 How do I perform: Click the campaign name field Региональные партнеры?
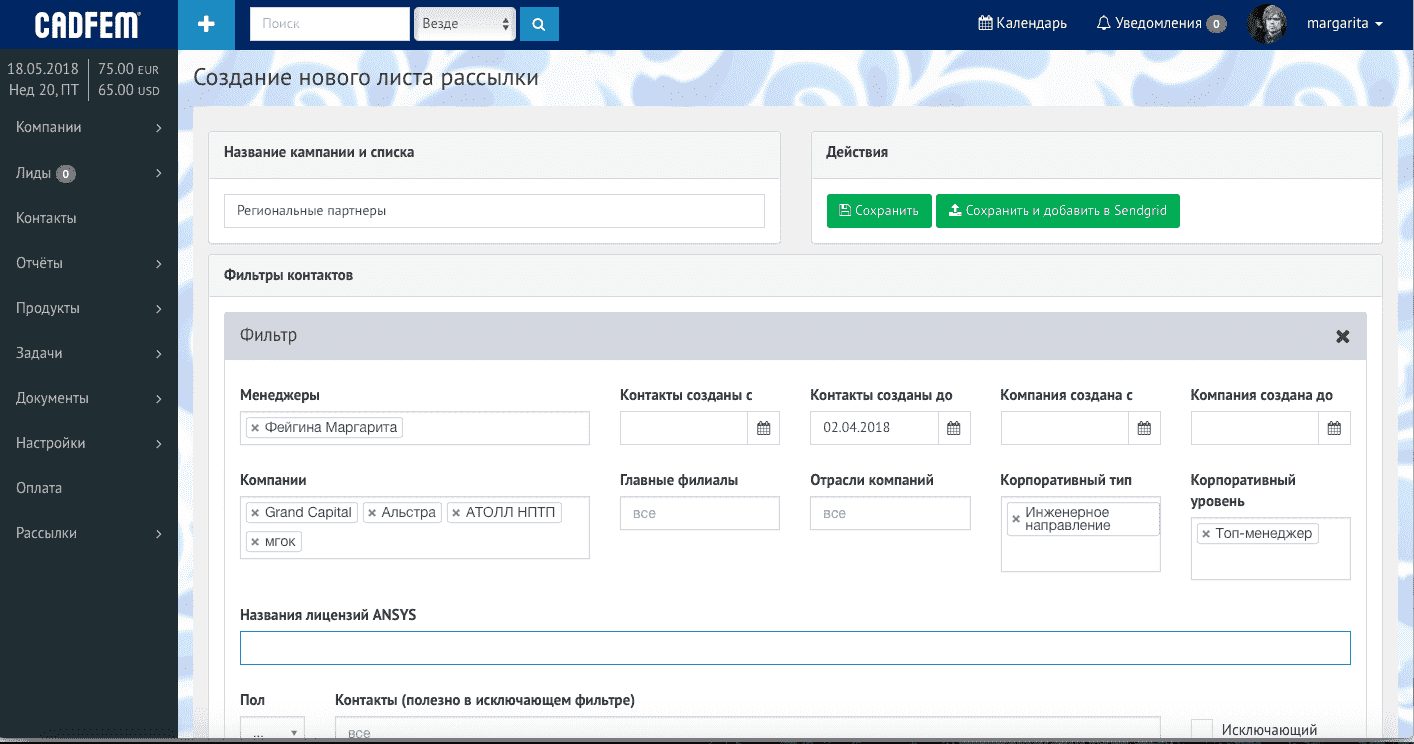point(494,211)
